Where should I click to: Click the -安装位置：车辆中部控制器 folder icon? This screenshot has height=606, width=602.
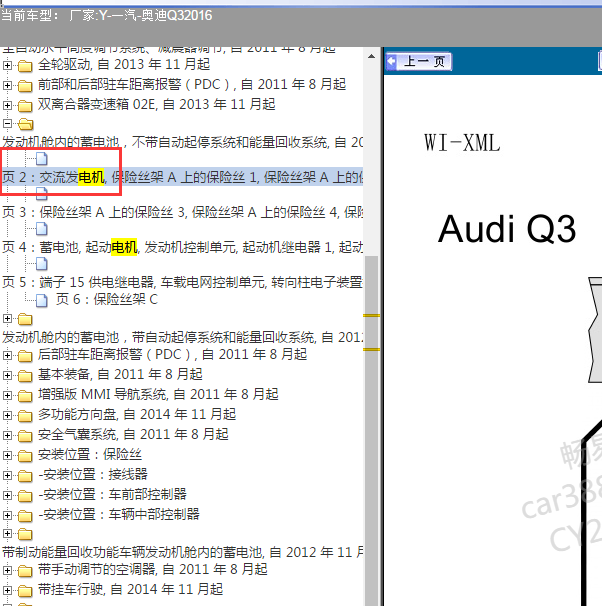[25, 516]
